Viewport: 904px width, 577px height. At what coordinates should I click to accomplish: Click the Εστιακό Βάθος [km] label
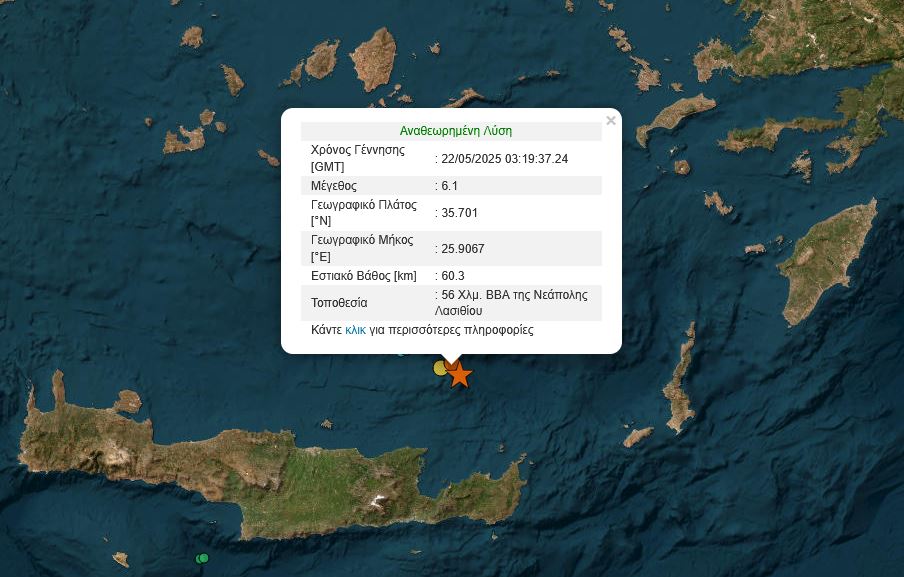[x=363, y=276]
